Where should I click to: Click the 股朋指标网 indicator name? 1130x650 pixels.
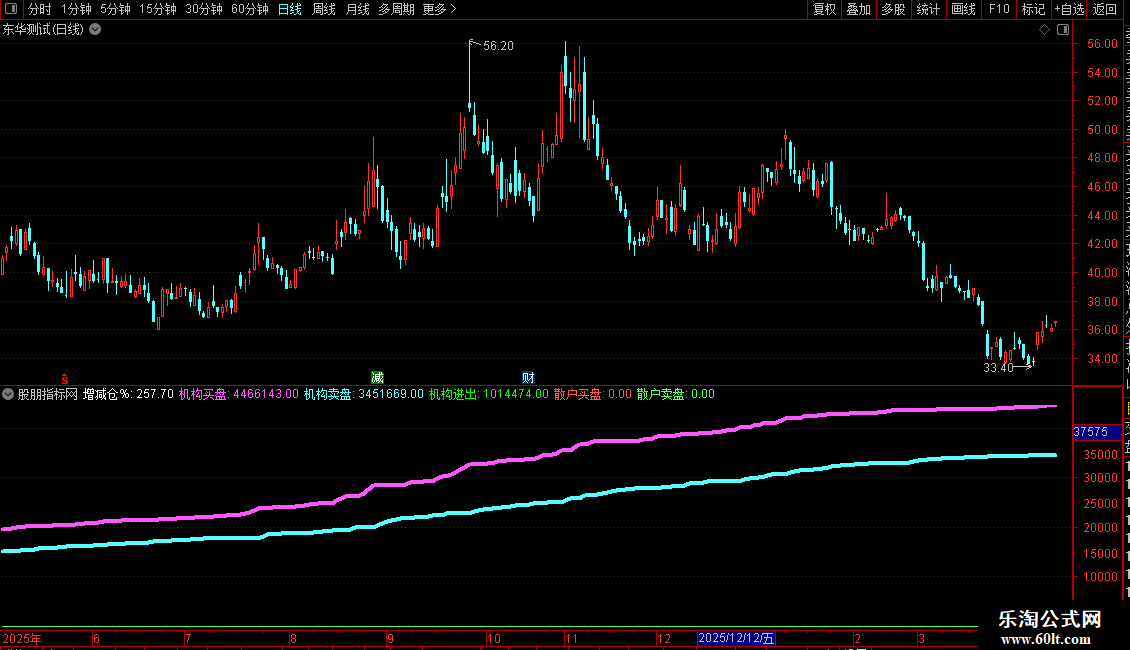click(x=48, y=394)
